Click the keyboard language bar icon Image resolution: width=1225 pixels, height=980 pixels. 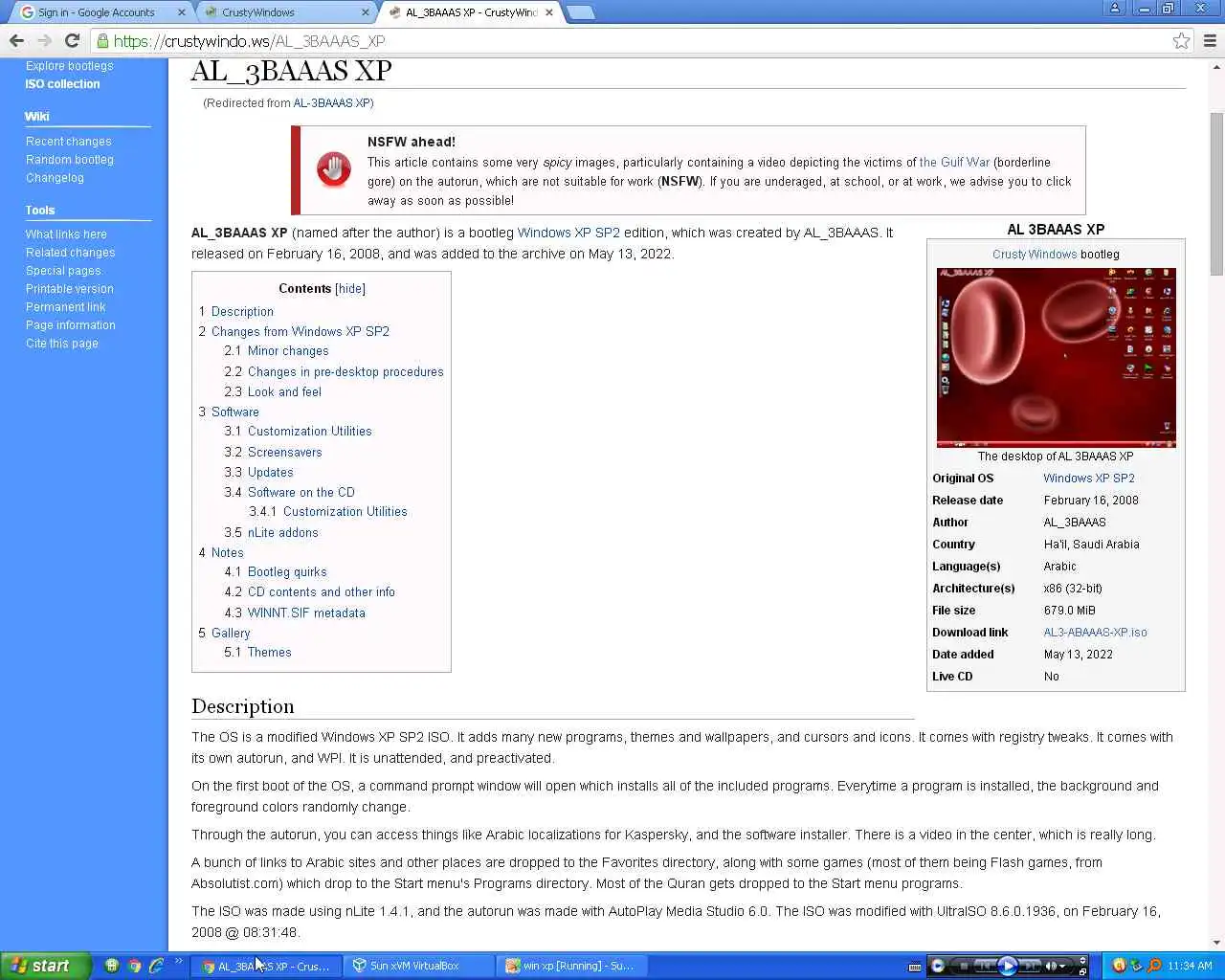click(915, 967)
